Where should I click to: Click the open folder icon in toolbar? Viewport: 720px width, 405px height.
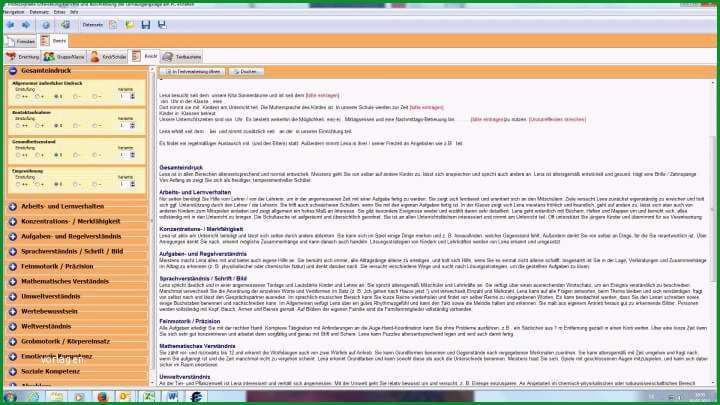(130, 25)
